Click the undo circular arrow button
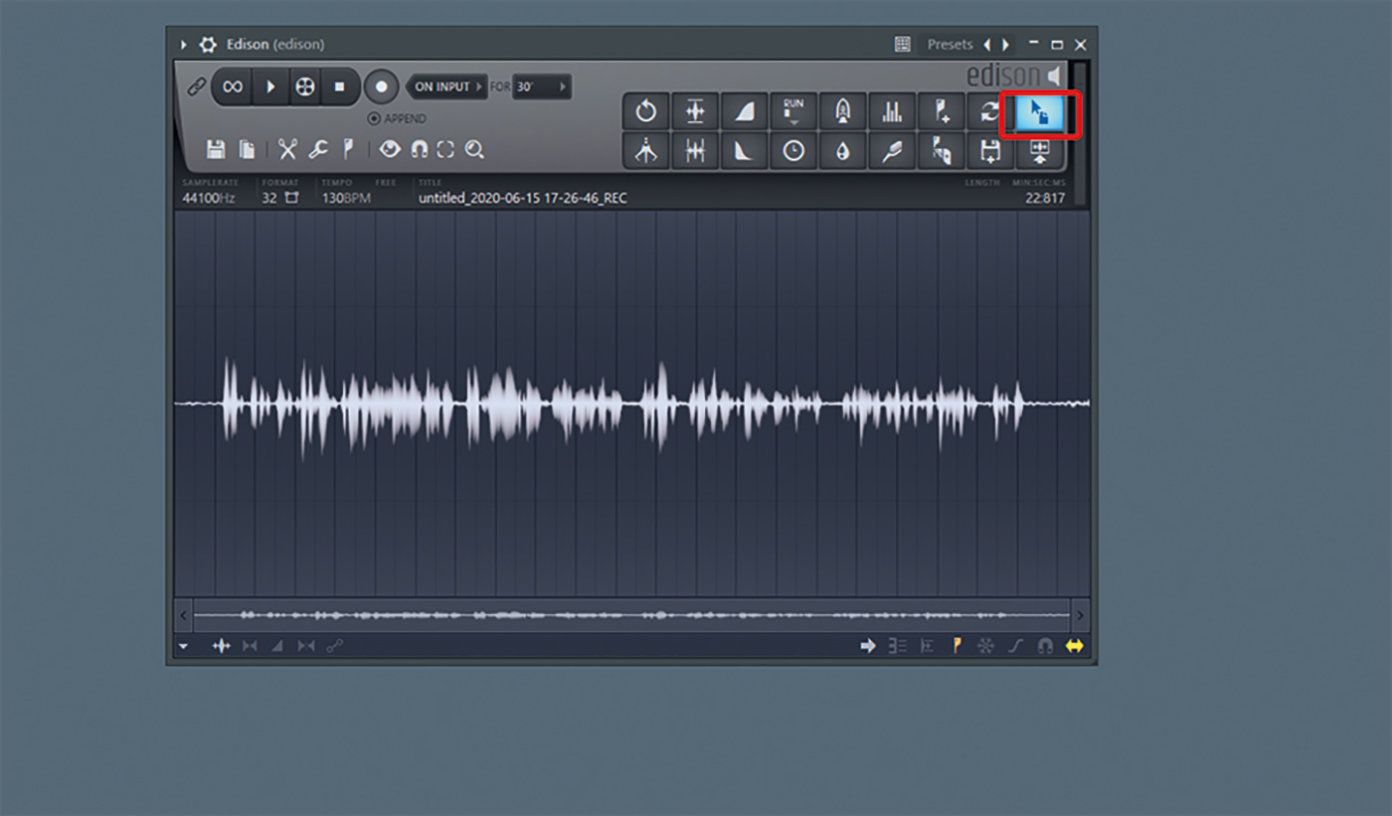Screen dimensions: 1392x816 pos(646,112)
